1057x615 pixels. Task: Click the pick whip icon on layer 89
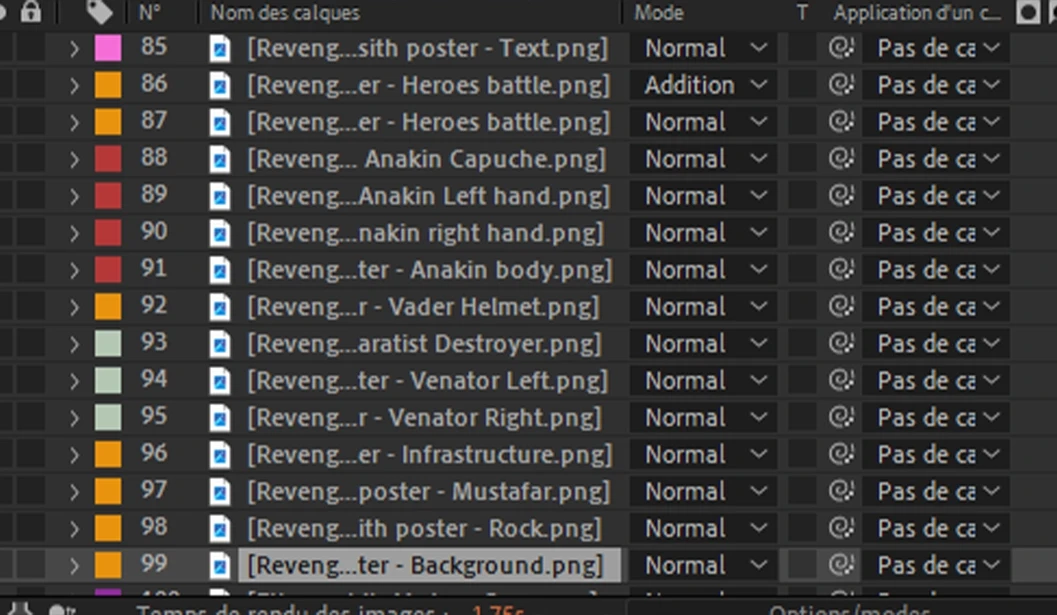[x=841, y=196]
